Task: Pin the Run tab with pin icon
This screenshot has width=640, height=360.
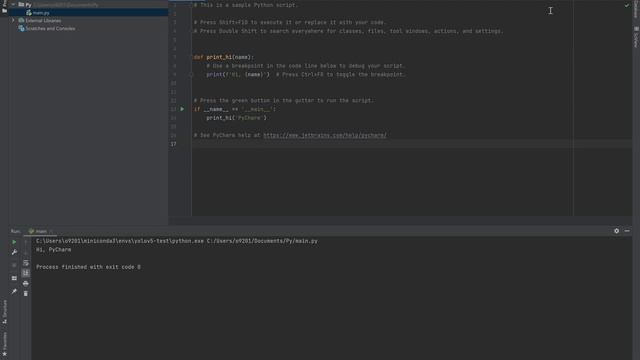Action: point(14,291)
